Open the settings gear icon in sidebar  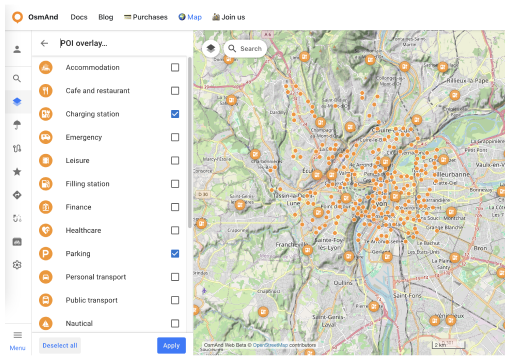pyautogui.click(x=17, y=265)
